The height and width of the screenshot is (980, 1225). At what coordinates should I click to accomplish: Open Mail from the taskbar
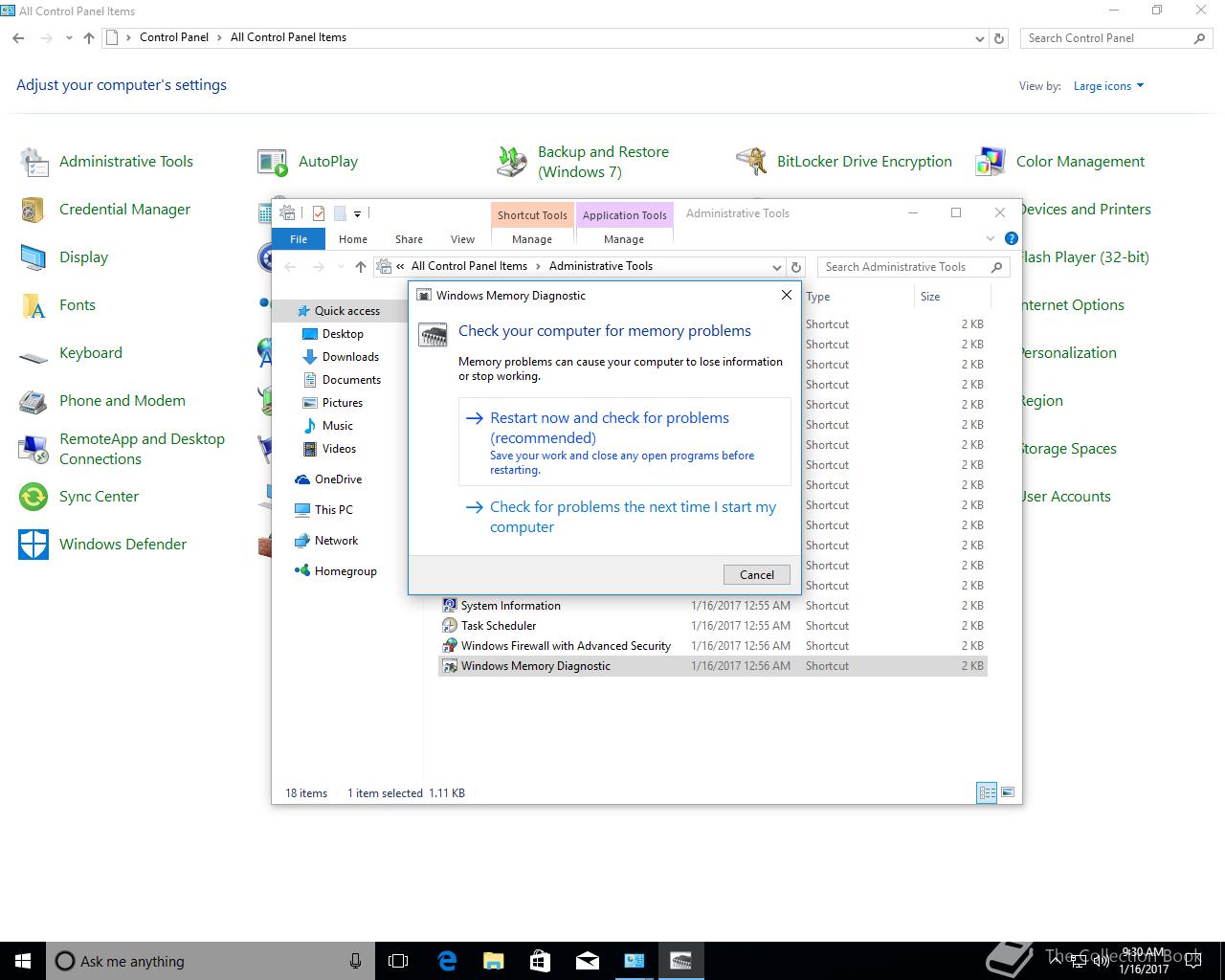click(587, 961)
